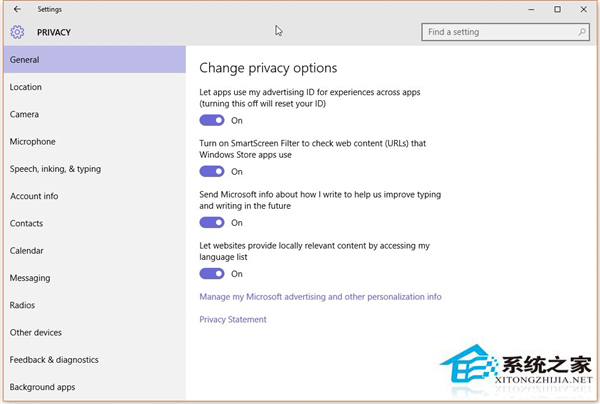600x404 pixels.
Task: Open Speech, inking, & typing
Action: click(55, 169)
